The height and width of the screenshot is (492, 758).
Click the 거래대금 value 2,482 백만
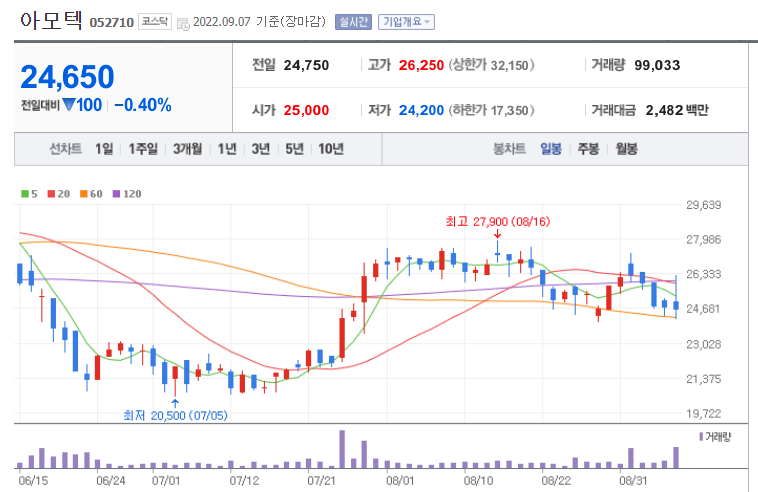point(677,110)
